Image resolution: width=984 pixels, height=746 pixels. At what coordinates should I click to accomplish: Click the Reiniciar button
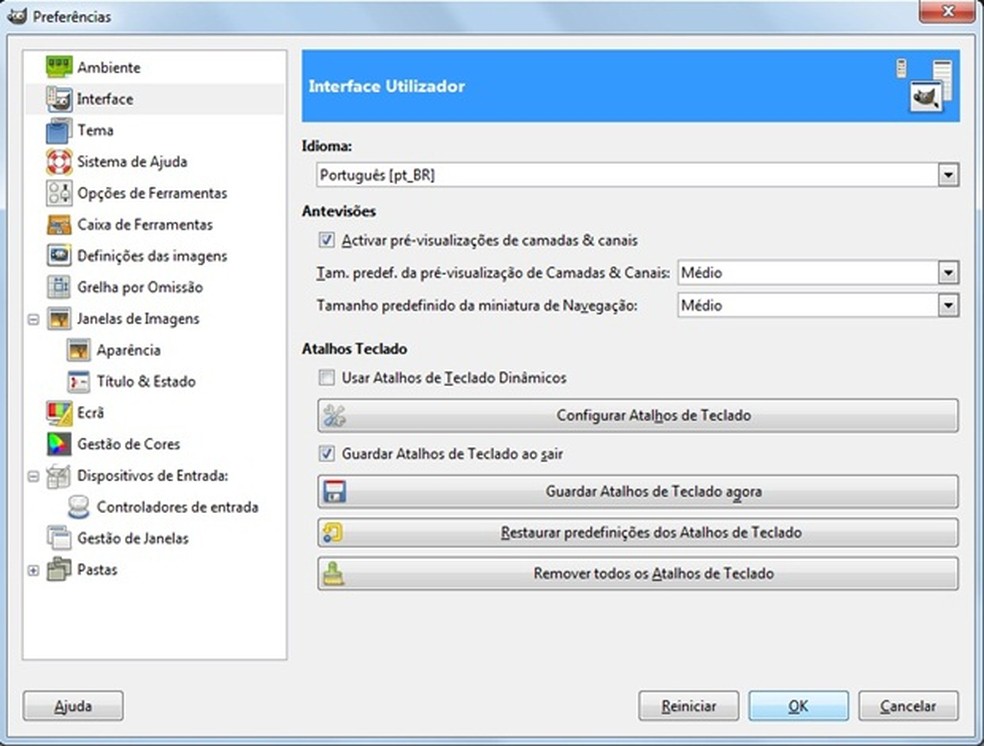point(688,706)
